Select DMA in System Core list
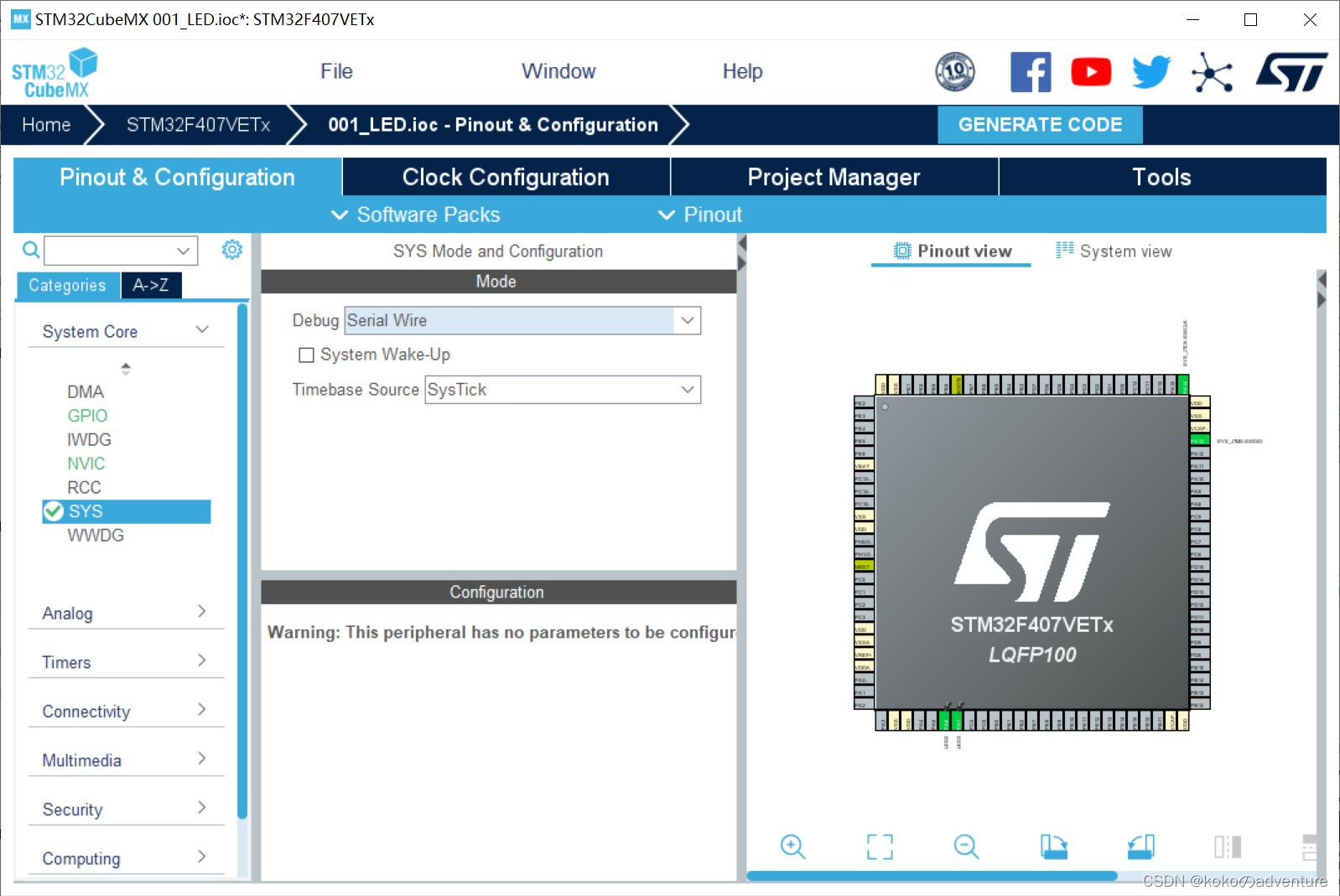The image size is (1340, 896). pyautogui.click(x=86, y=391)
